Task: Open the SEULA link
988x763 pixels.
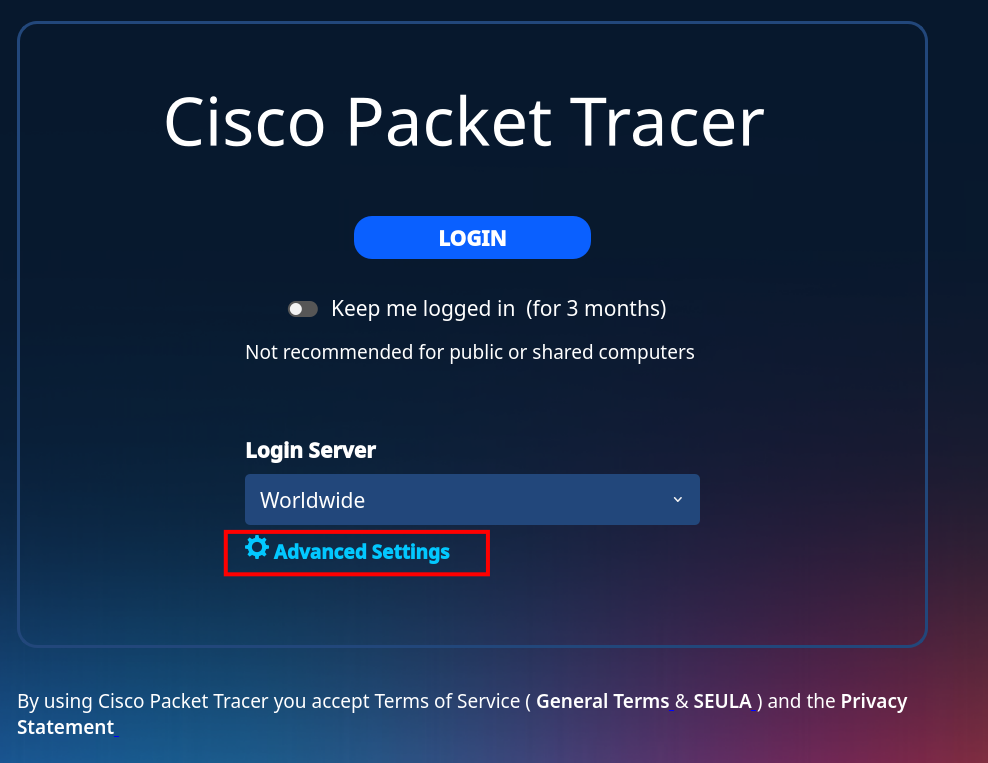Action: [723, 701]
